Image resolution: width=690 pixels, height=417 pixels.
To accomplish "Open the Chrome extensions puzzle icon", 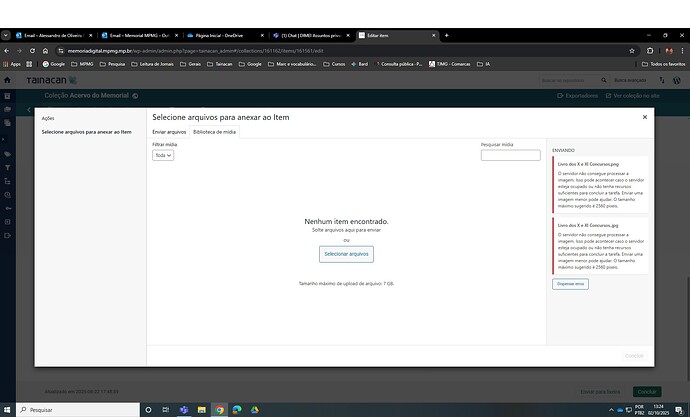I will pos(650,51).
